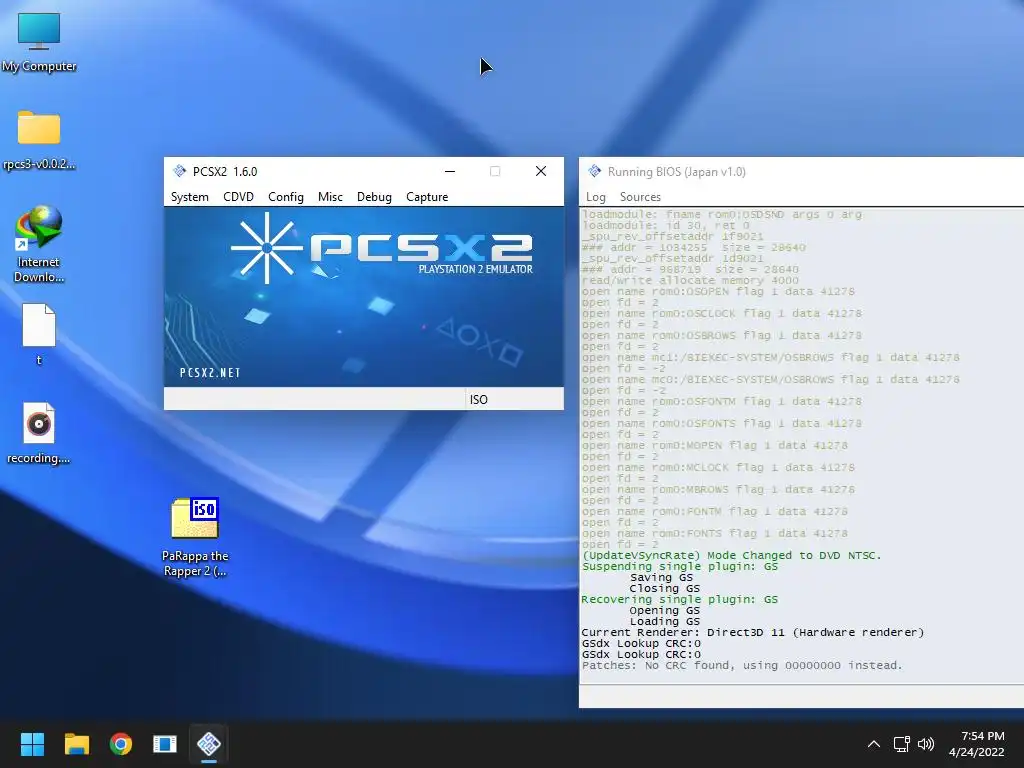The image size is (1024, 768).
Task: Click the 'Loading GS' log line
Action: pos(664,622)
